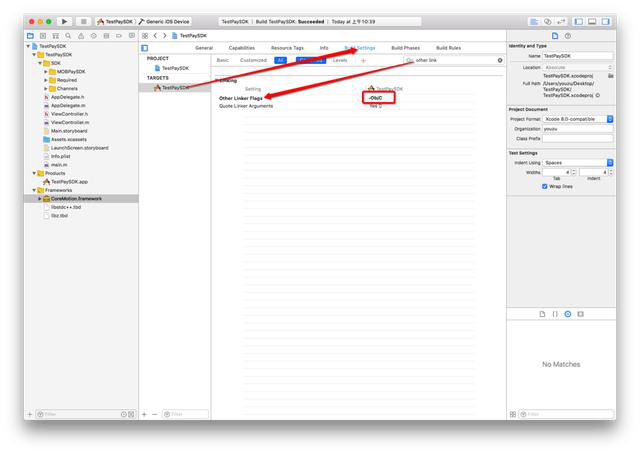Hide the project and targets list
Image resolution: width=640 pixels, height=454 pixels.
pos(144,48)
